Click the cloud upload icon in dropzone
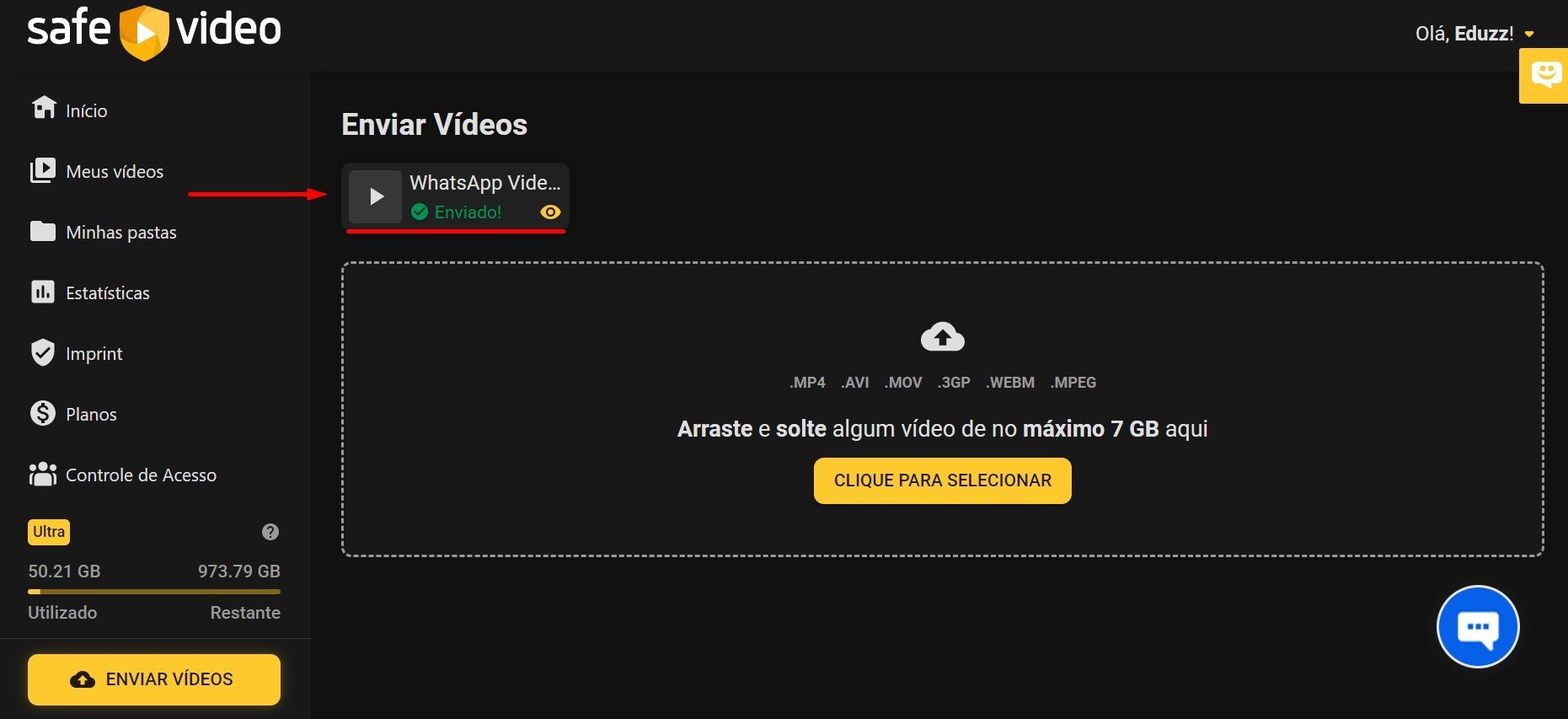 point(942,337)
